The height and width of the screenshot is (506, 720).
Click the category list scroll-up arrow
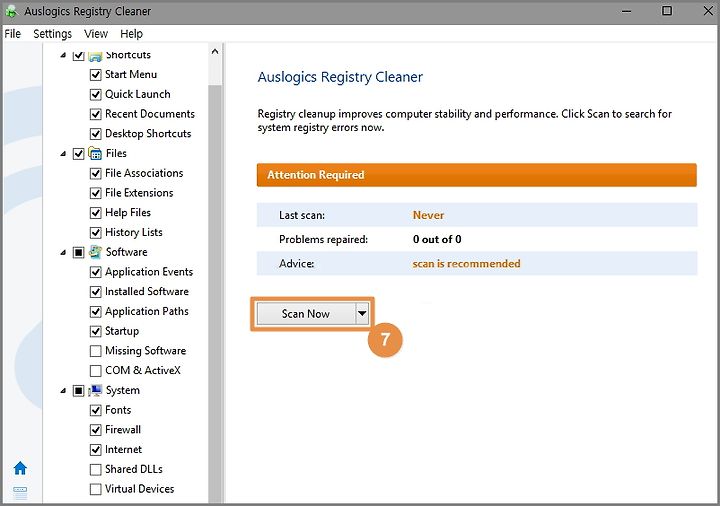[x=214, y=51]
